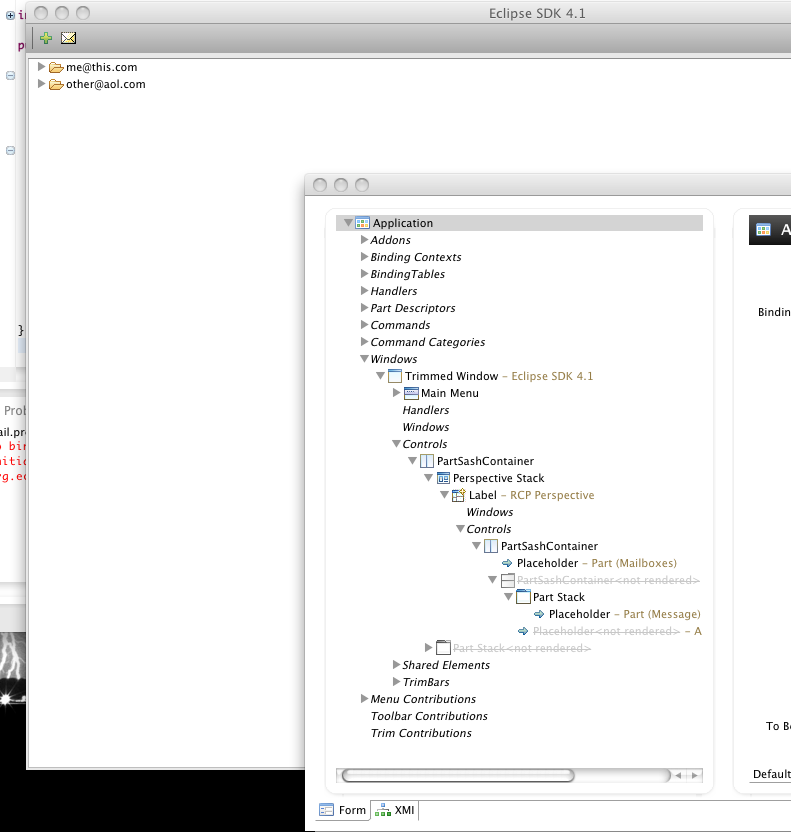The height and width of the screenshot is (832, 791).
Task: Click the tree scrollbar left arrow
Action: [x=678, y=775]
